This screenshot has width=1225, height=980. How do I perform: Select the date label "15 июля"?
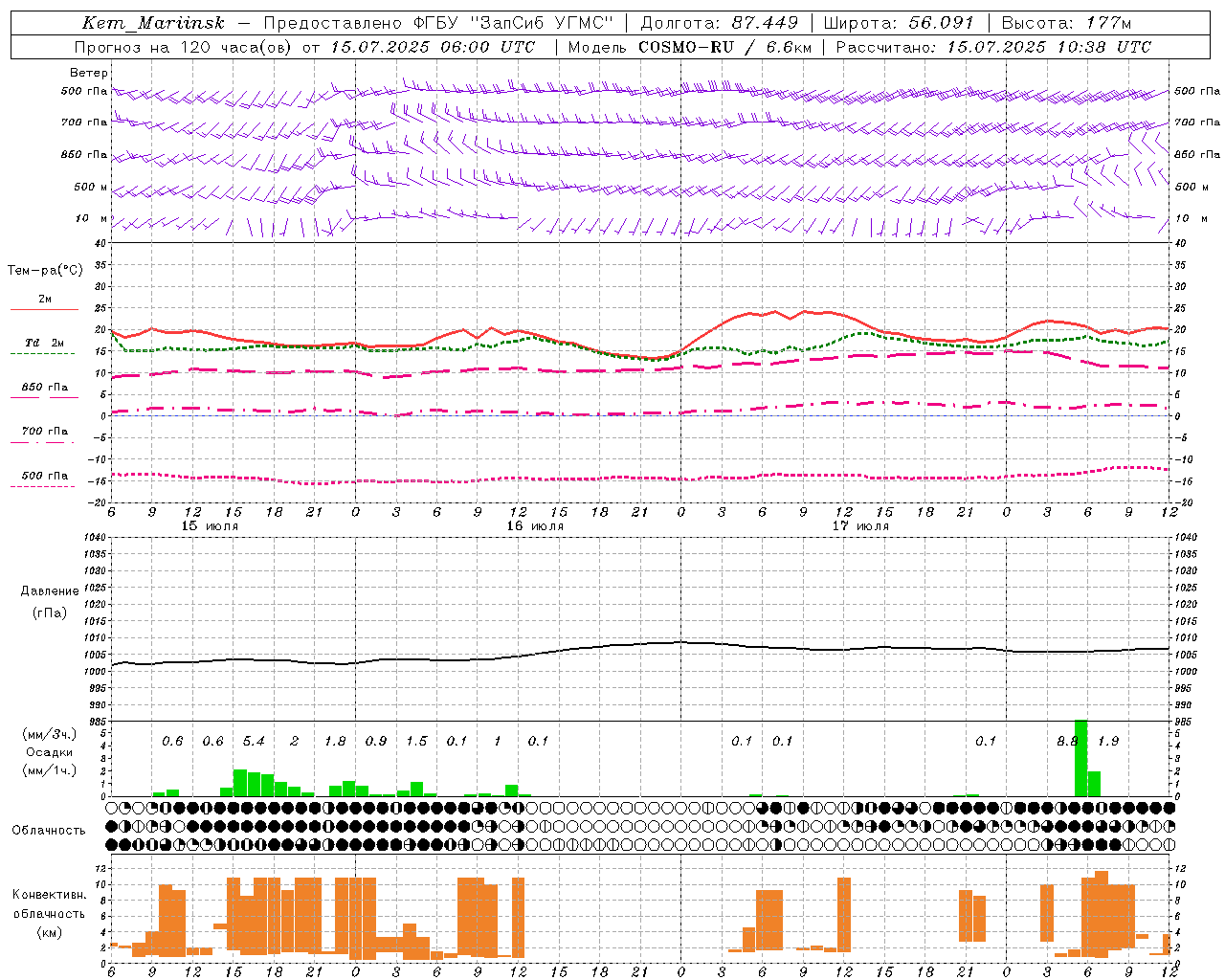pos(210,526)
